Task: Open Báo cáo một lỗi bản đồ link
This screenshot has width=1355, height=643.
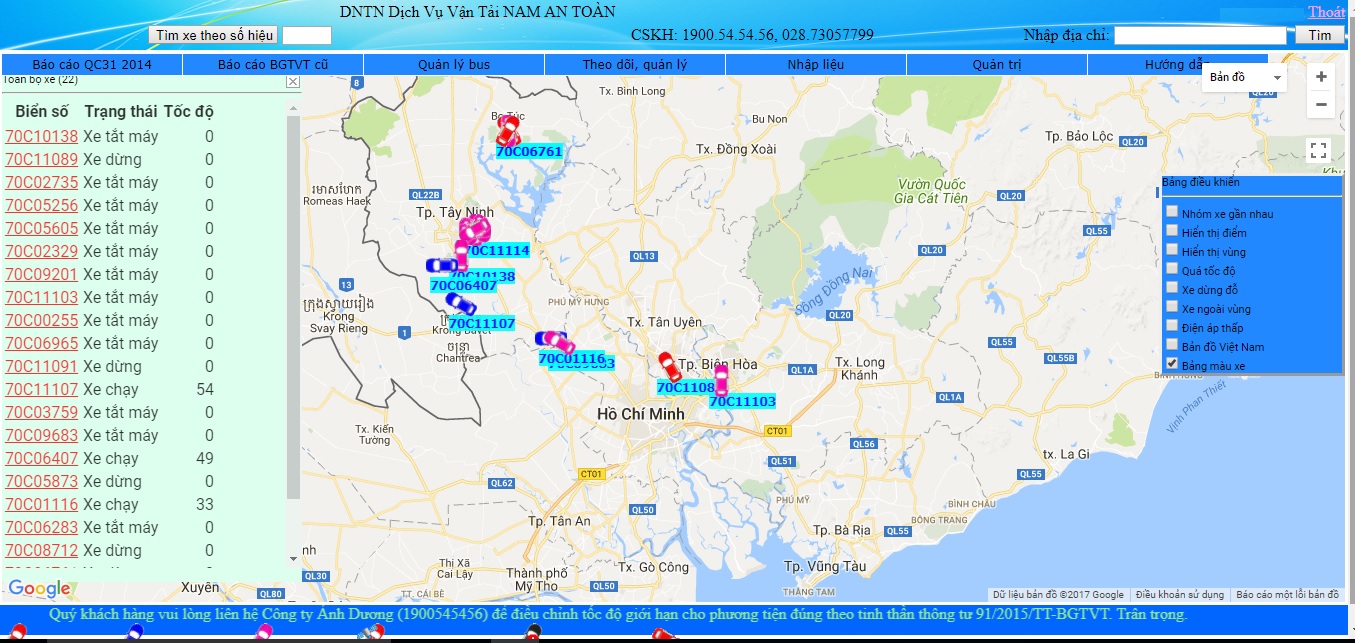Action: point(1287,595)
